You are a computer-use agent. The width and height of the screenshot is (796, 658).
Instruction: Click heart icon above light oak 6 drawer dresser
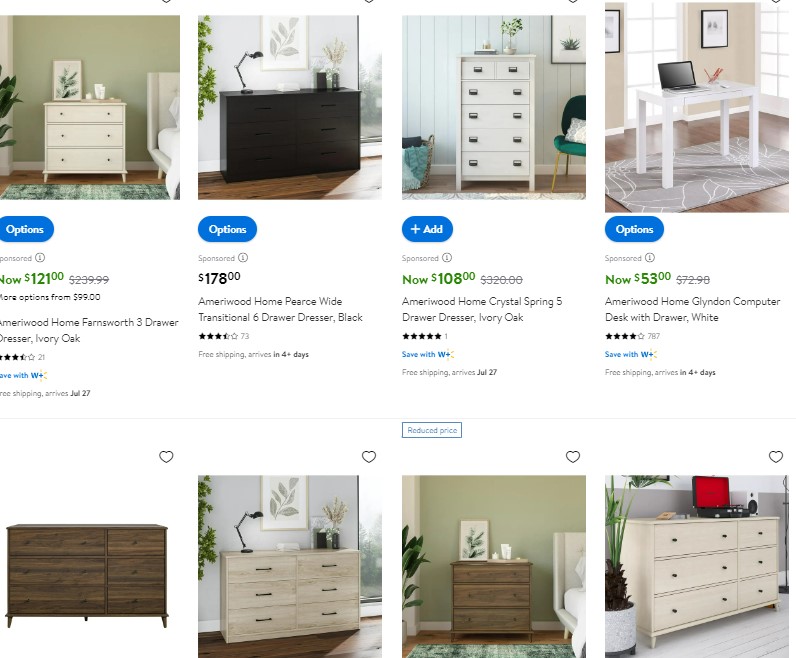coord(369,457)
